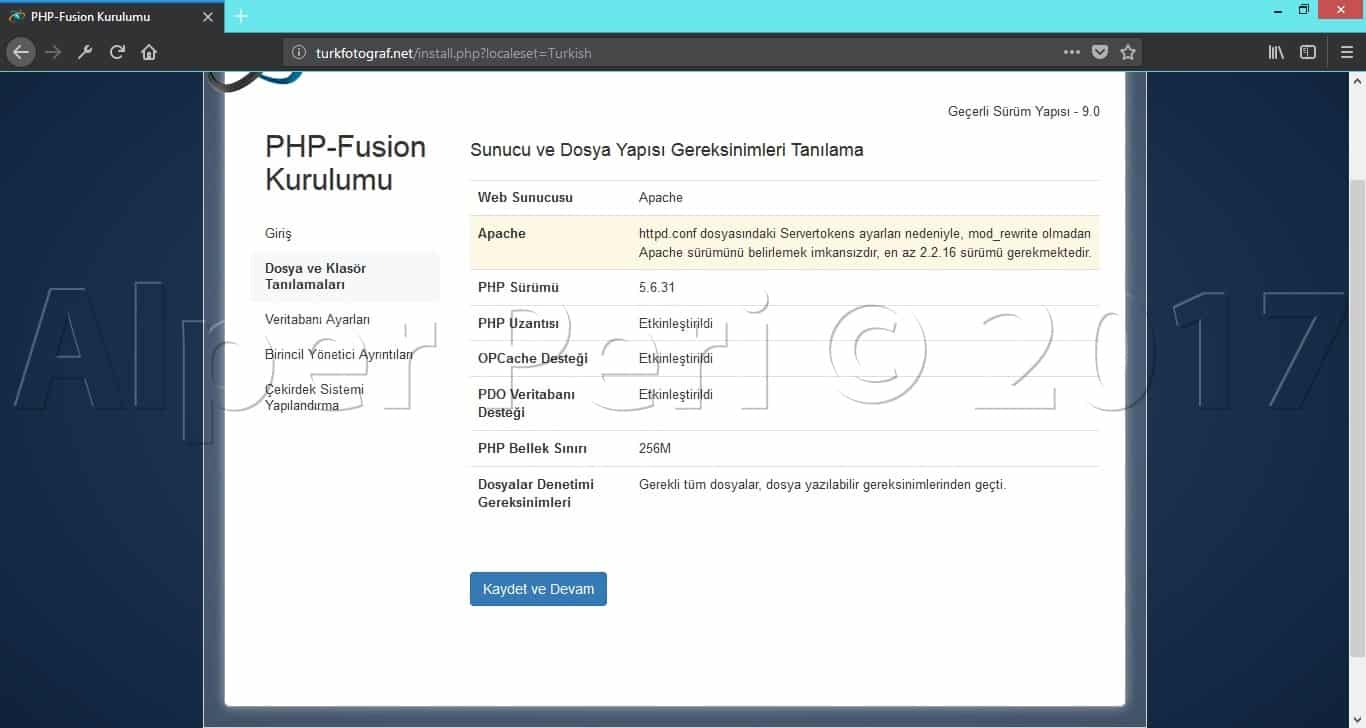Click the Dosyalar Denetimi Gereksinimleri label

(x=536, y=493)
